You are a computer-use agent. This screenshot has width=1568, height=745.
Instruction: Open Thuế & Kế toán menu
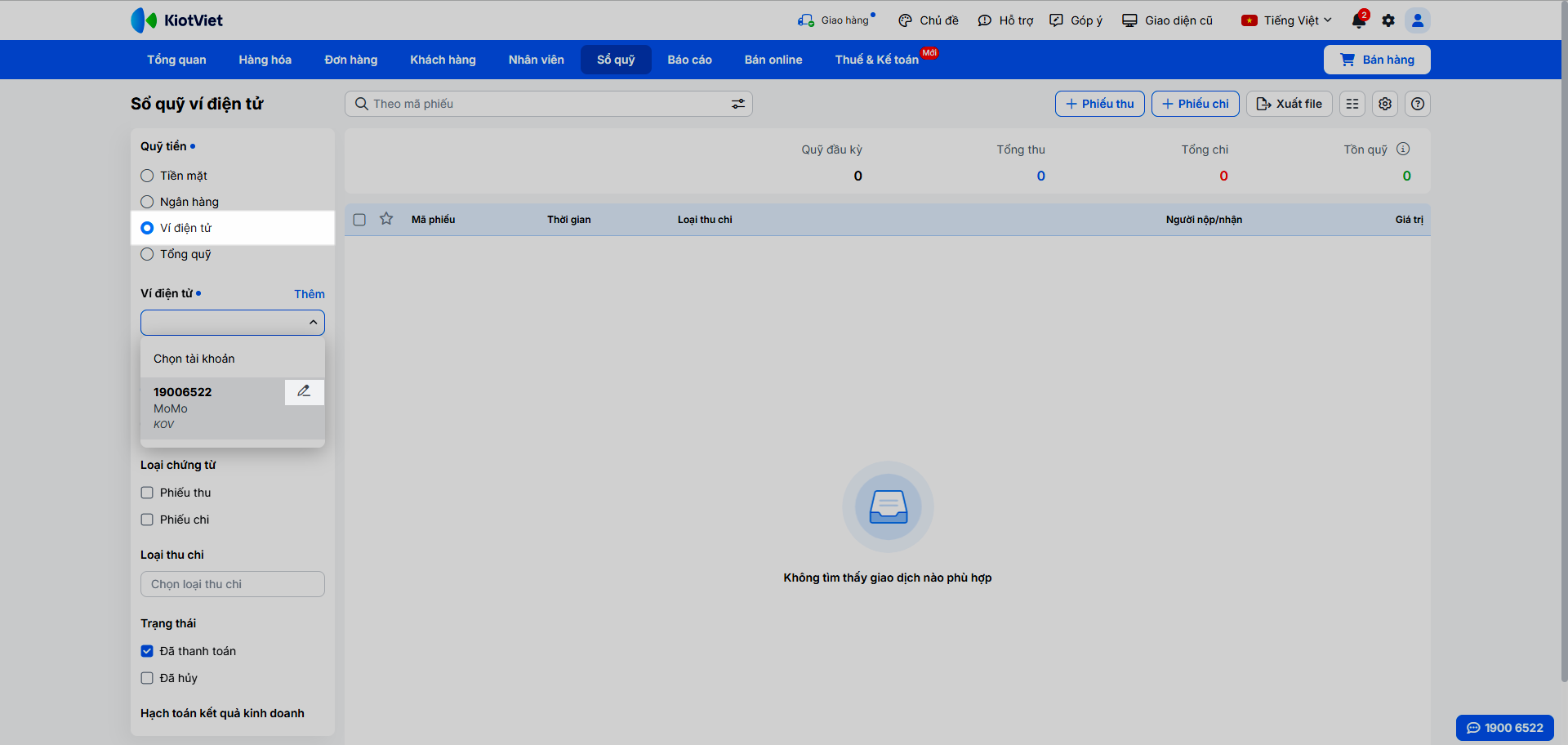point(877,60)
